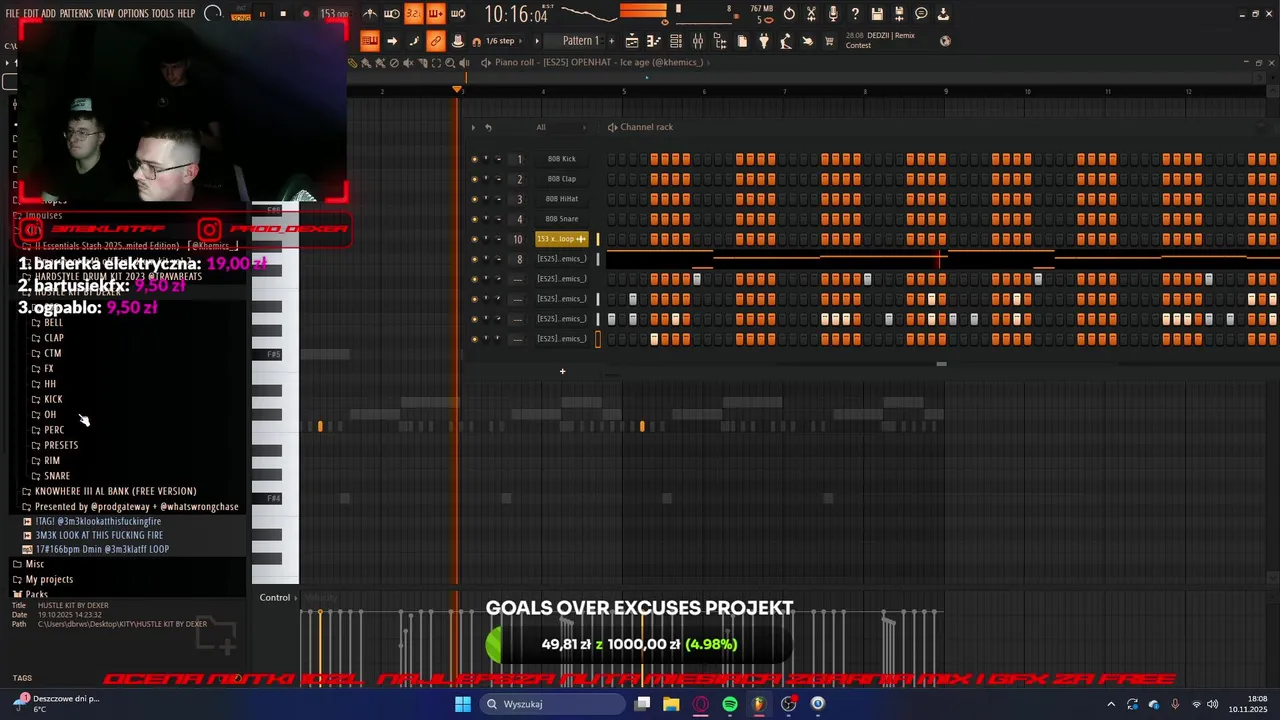The width and height of the screenshot is (1280, 720).
Task: Select the piano roll zoom tool
Action: click(x=450, y=62)
